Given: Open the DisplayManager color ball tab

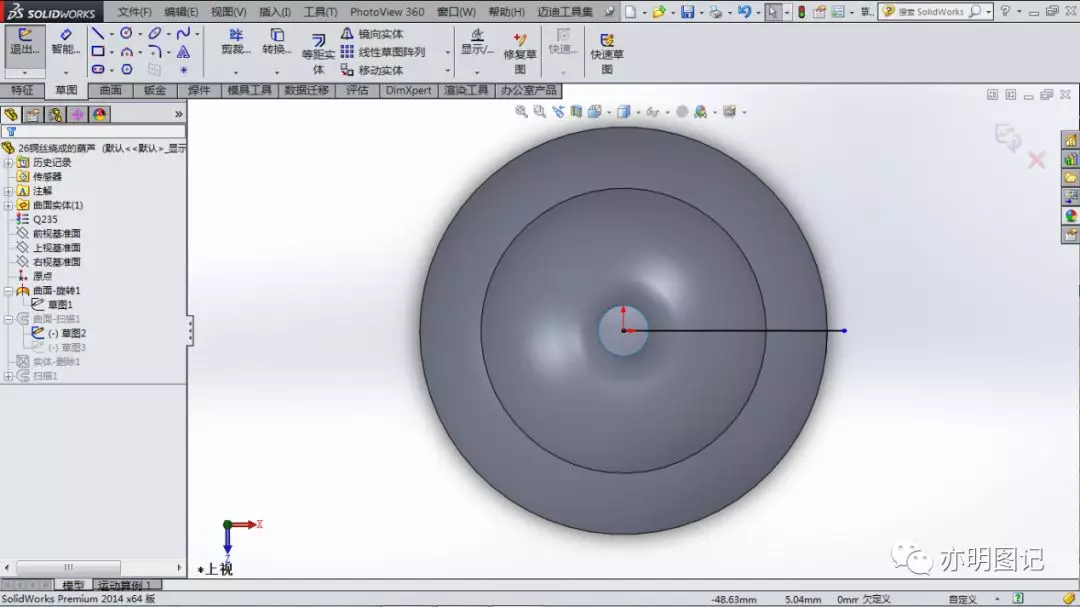Looking at the screenshot, I should tap(99, 114).
